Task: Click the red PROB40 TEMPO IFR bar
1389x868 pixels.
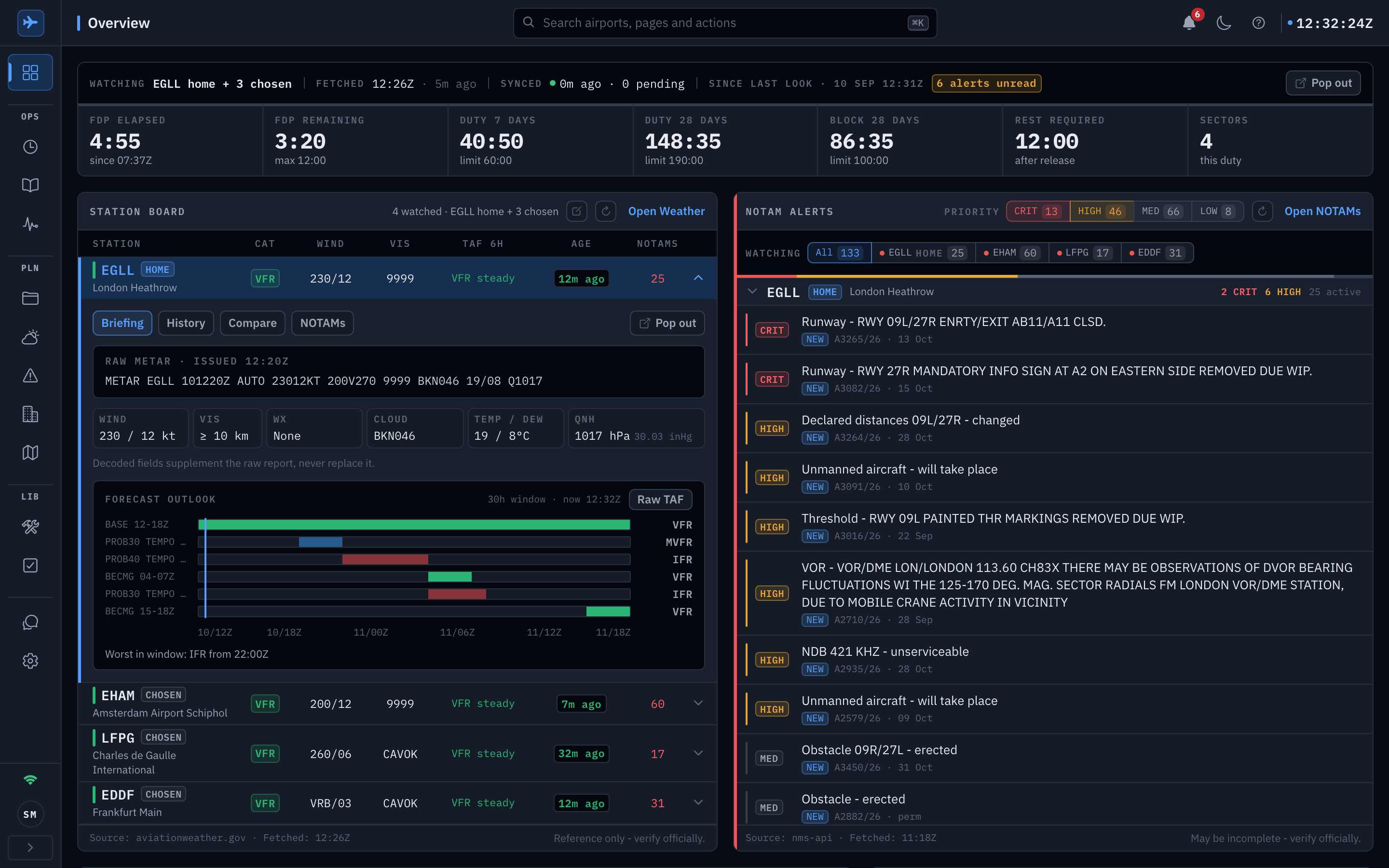Action: tap(385, 559)
